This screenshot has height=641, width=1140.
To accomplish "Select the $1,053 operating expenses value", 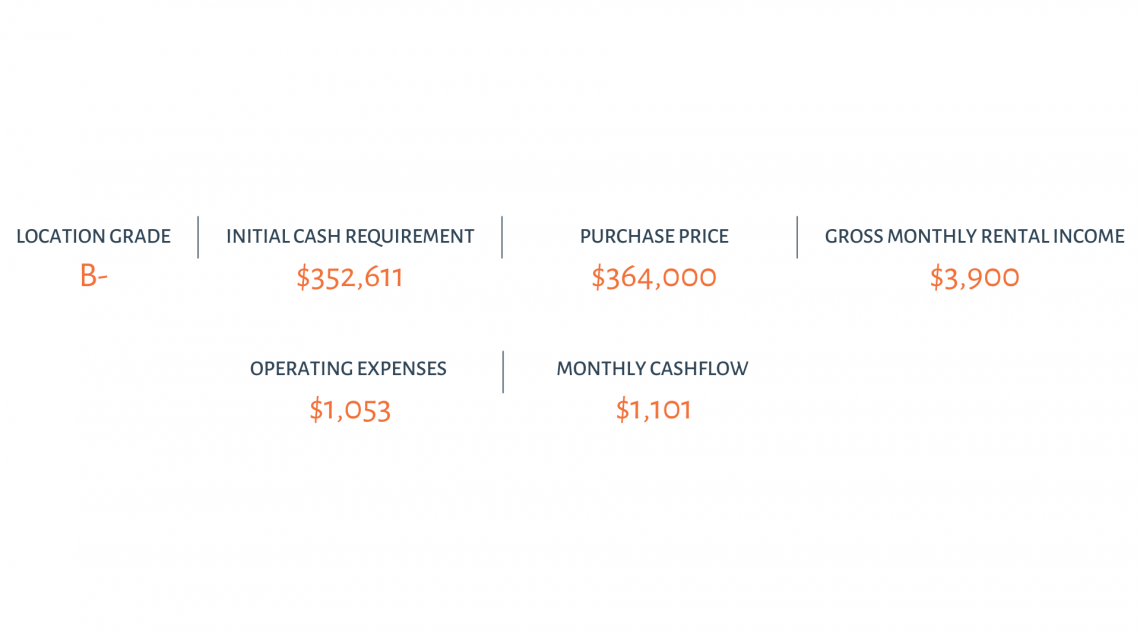I will 350,410.
